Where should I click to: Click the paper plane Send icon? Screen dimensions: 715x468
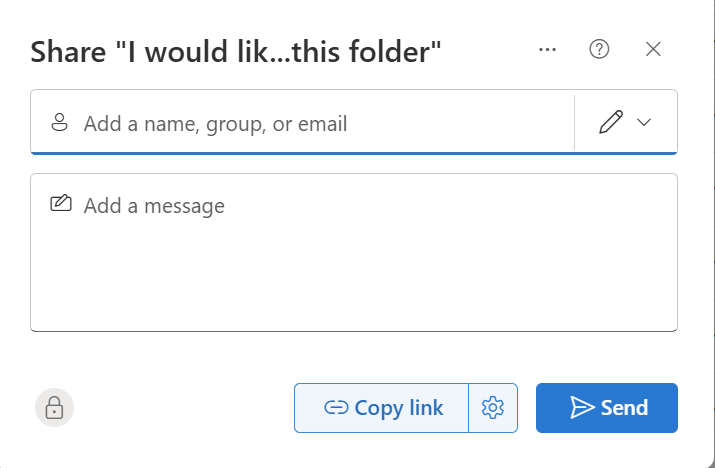(582, 407)
